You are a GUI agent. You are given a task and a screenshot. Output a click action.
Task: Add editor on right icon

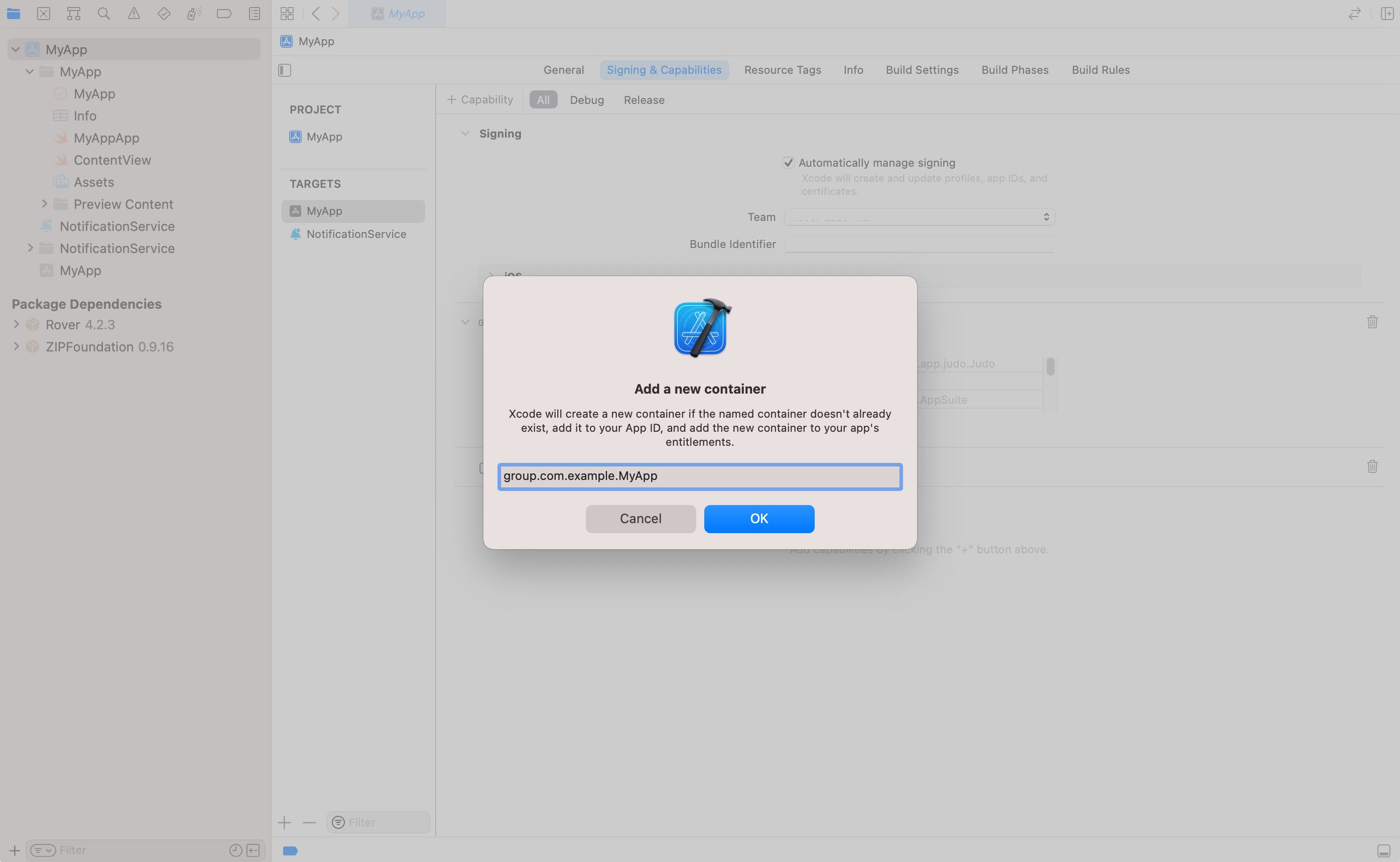tap(1387, 13)
